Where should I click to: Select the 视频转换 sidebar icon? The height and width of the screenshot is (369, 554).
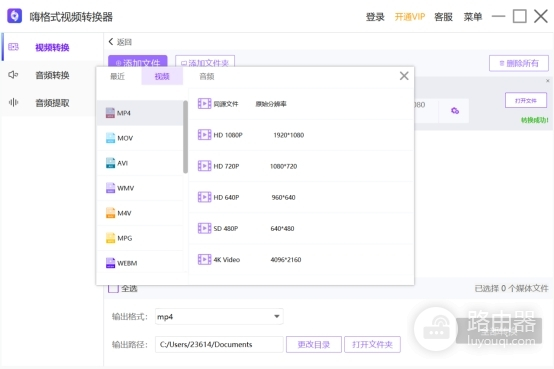13,47
